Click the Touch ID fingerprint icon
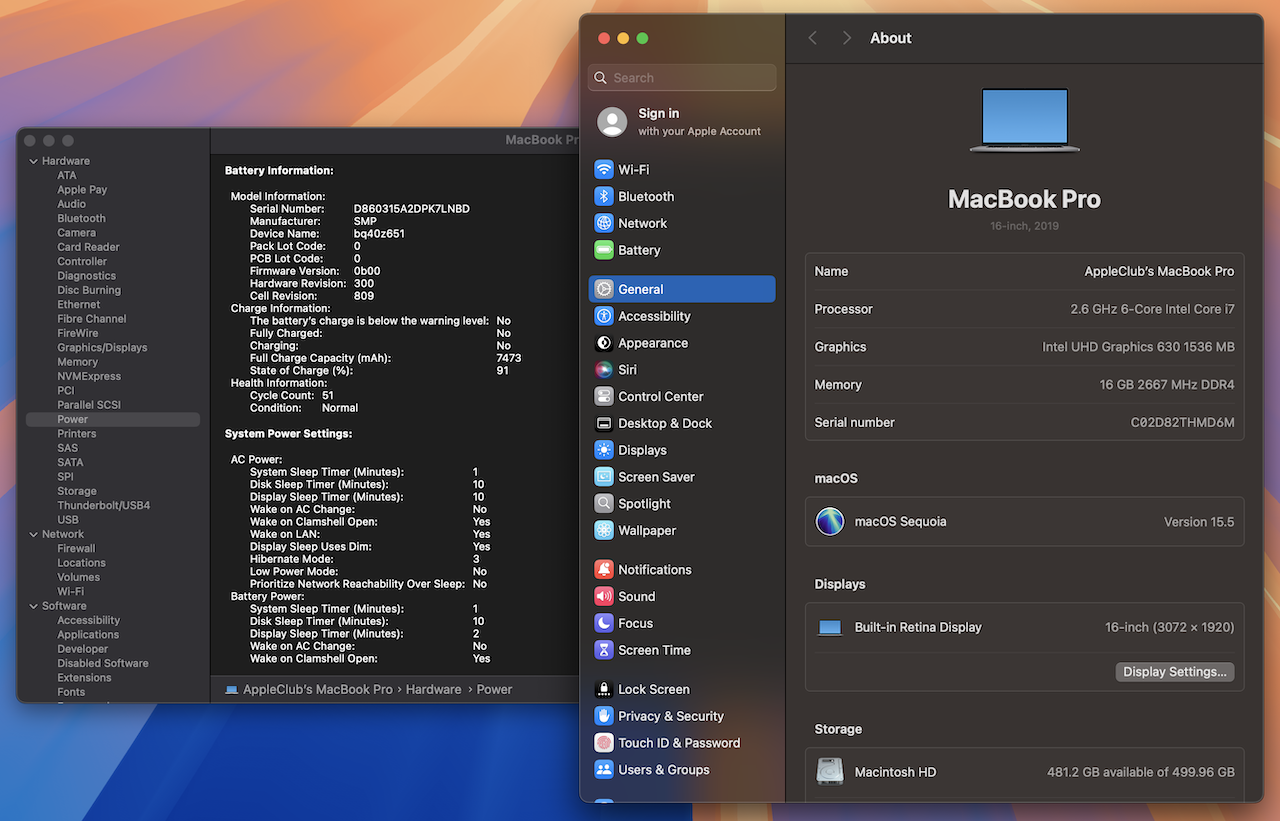This screenshot has height=821, width=1280. click(x=603, y=743)
